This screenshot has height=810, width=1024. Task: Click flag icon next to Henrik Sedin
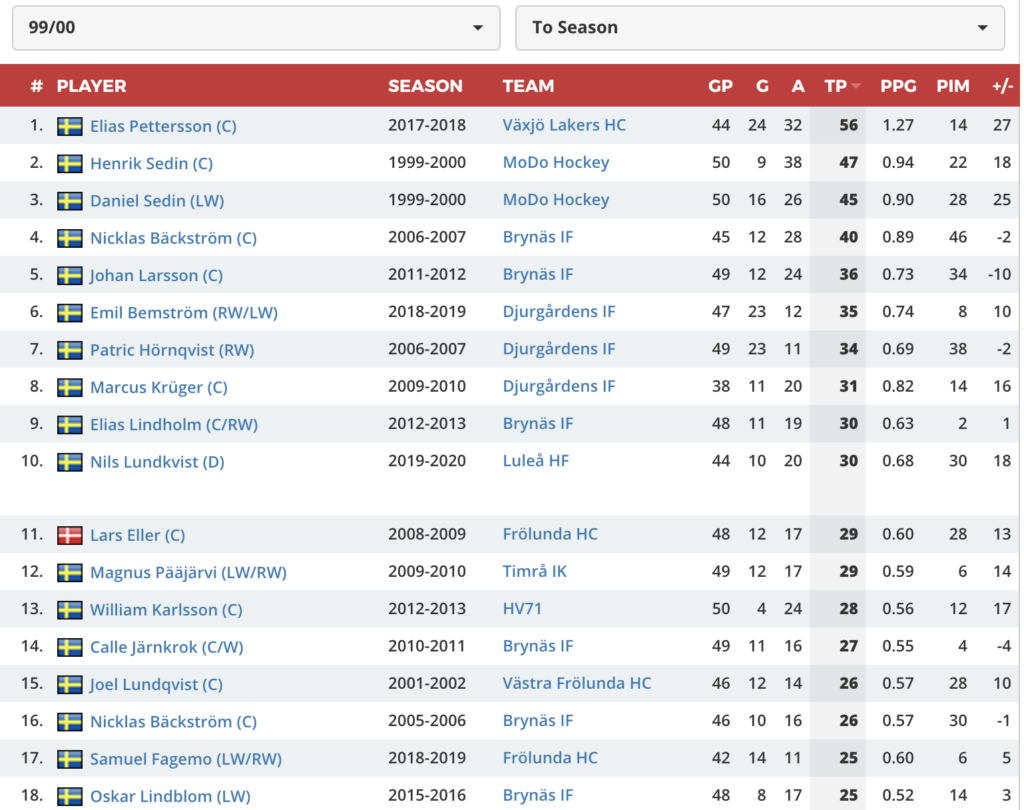click(69, 163)
